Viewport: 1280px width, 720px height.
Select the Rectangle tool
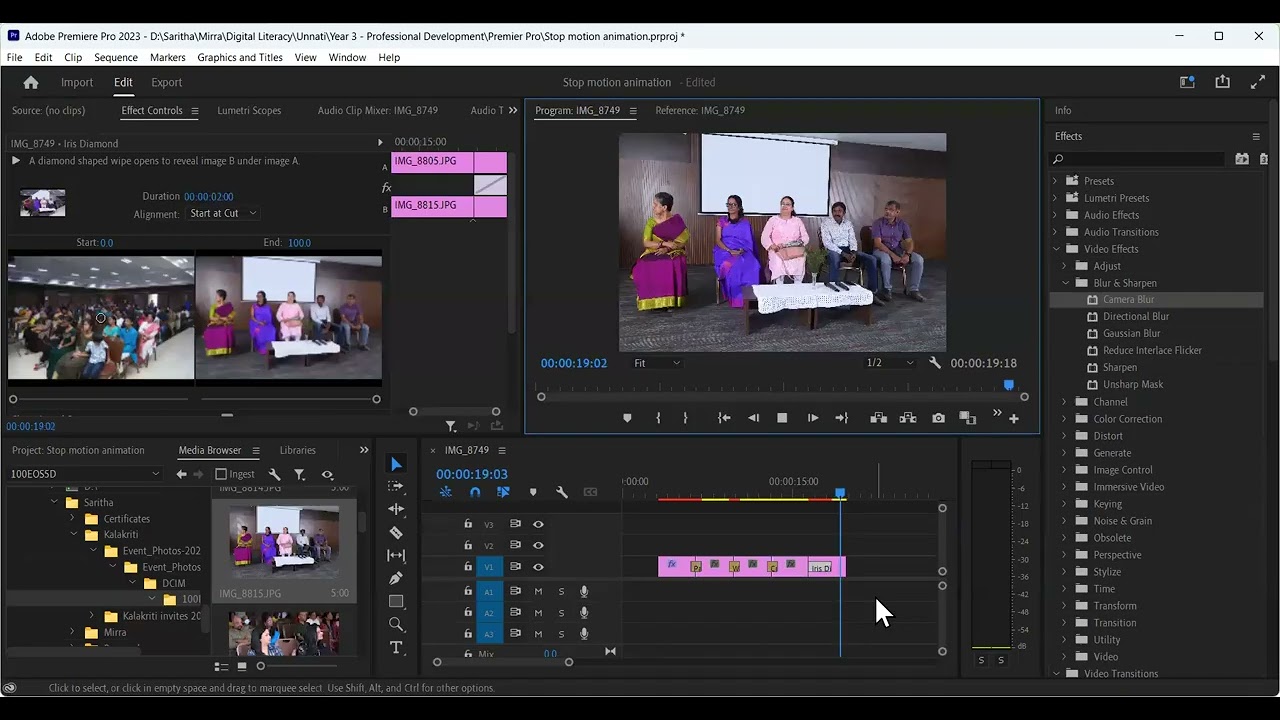tap(396, 601)
